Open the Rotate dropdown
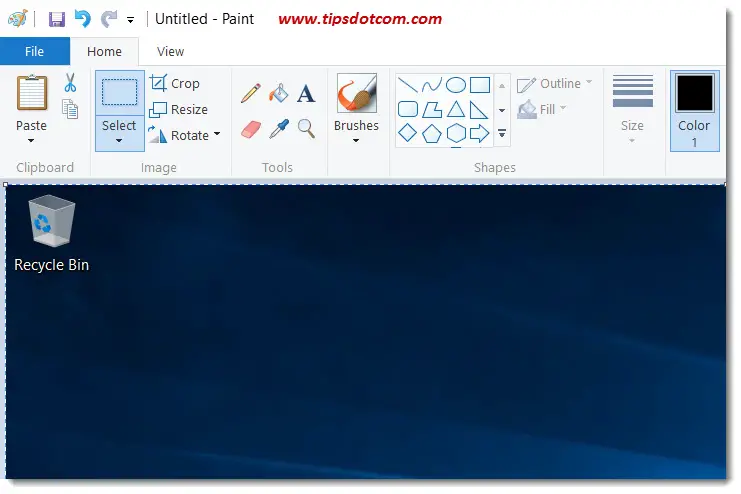 click(x=184, y=135)
